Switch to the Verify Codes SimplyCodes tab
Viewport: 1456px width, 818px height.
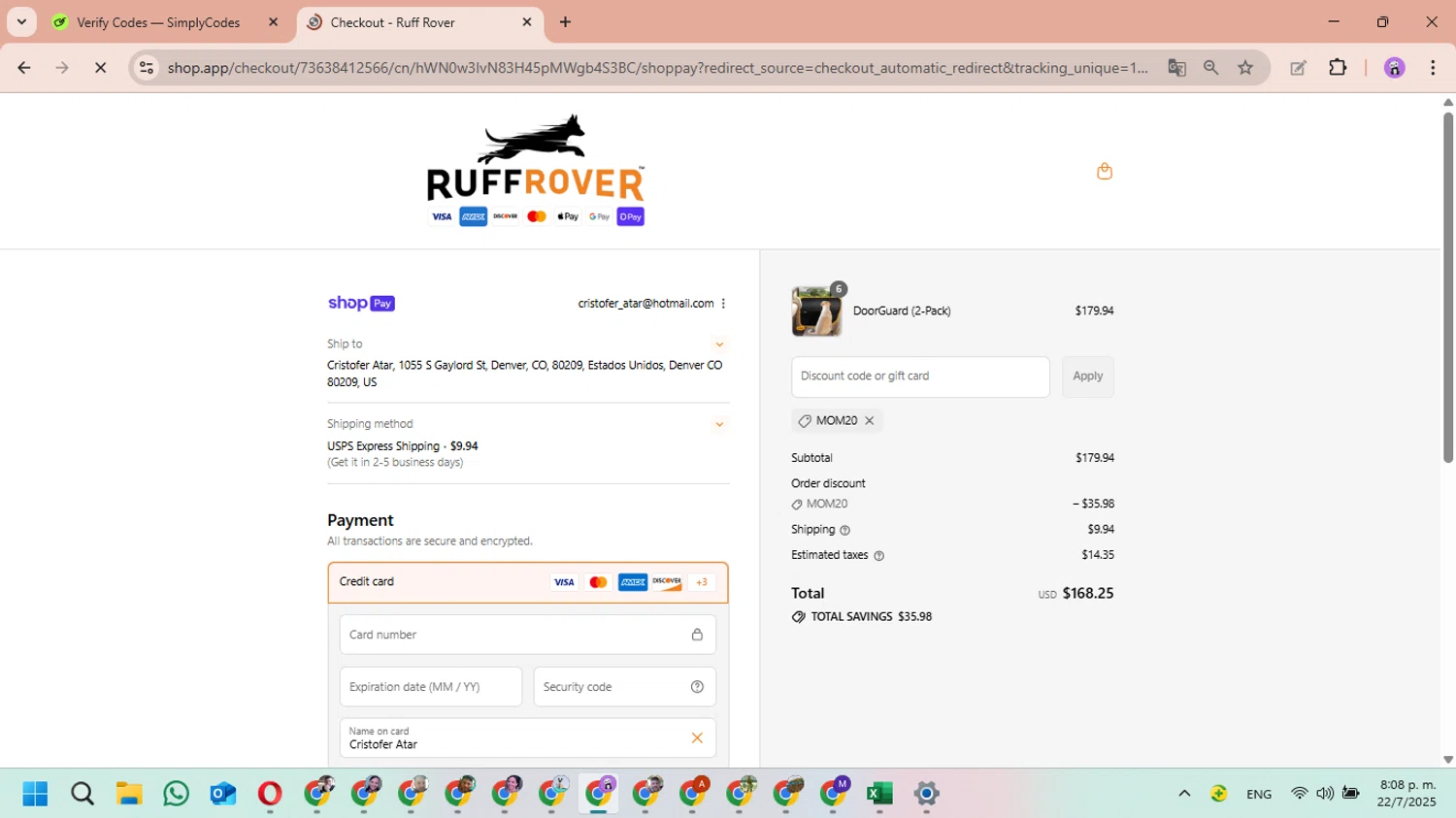pyautogui.click(x=158, y=22)
